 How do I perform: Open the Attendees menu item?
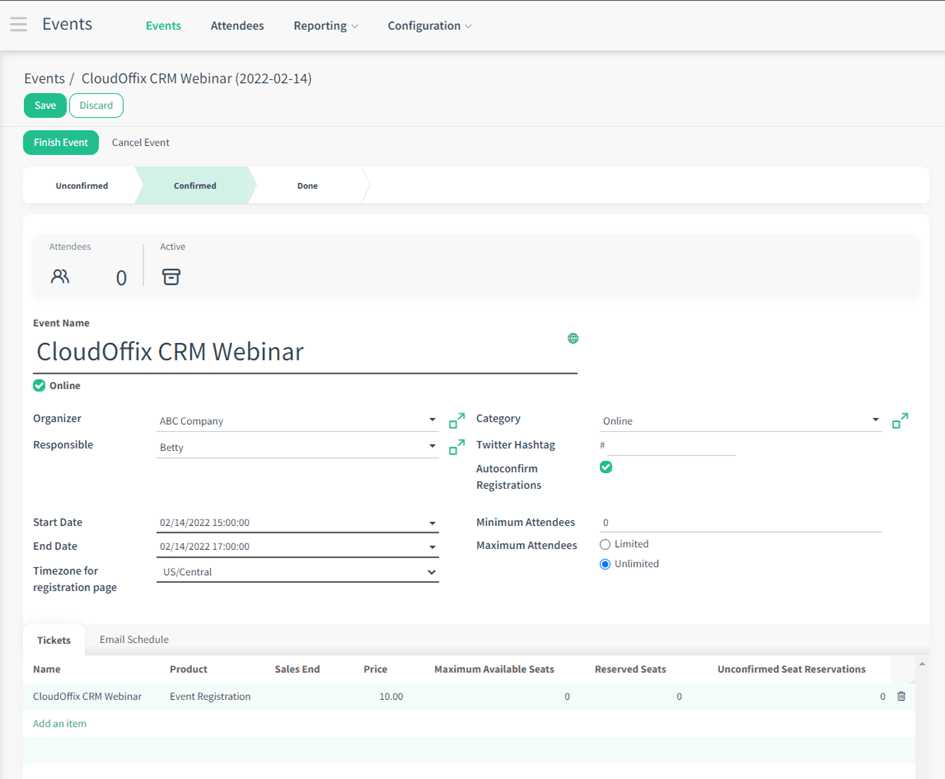coord(237,26)
